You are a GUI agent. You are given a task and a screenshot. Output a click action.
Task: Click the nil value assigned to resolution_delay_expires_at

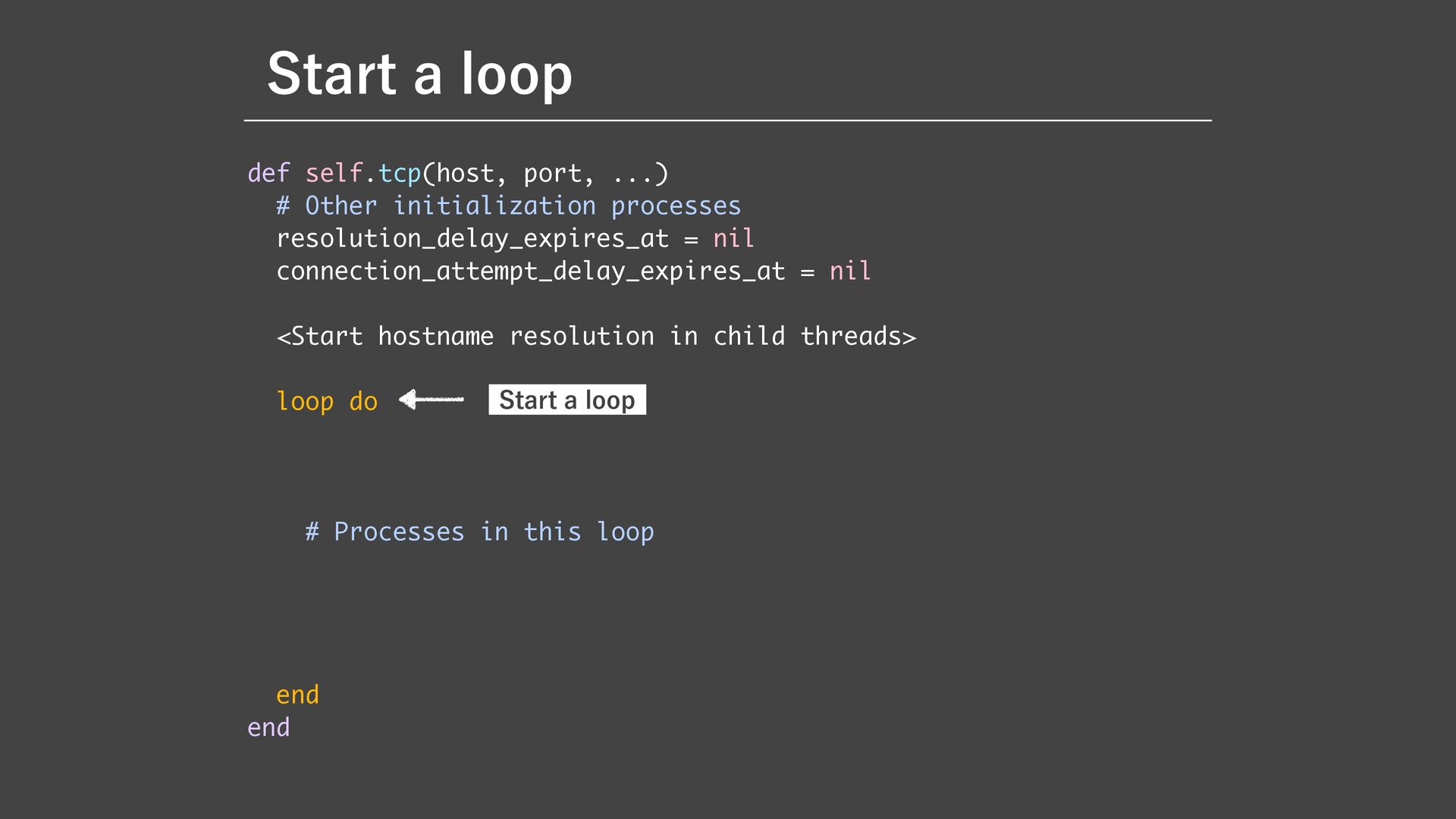click(733, 239)
